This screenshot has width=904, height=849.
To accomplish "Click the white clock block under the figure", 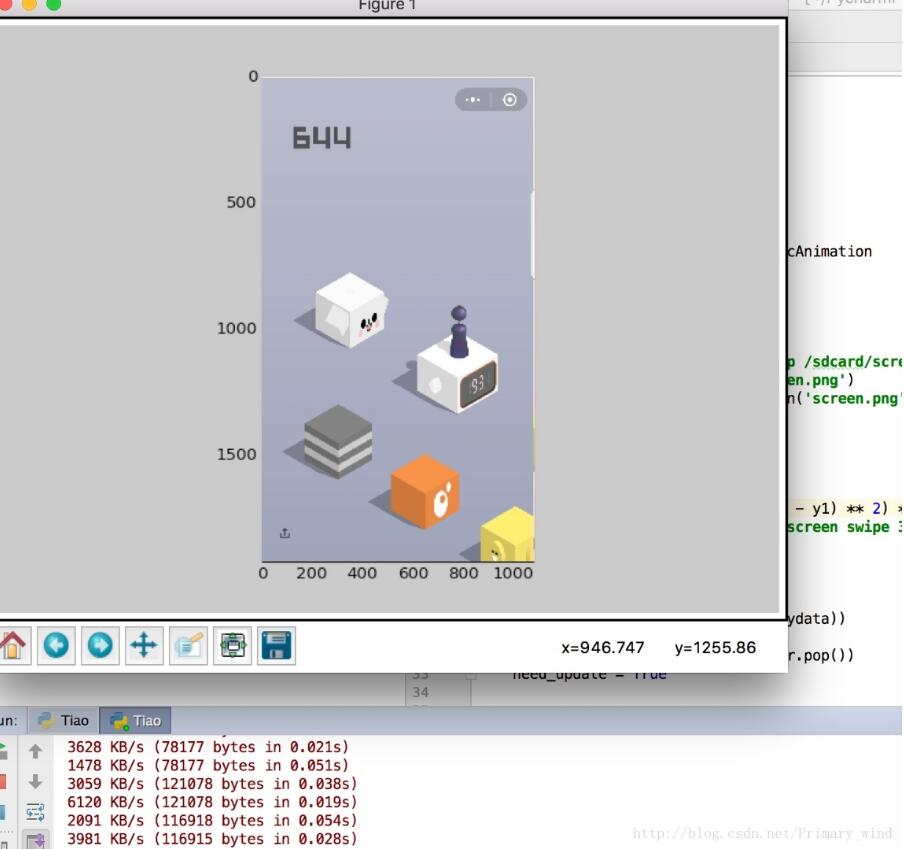I will tap(457, 376).
